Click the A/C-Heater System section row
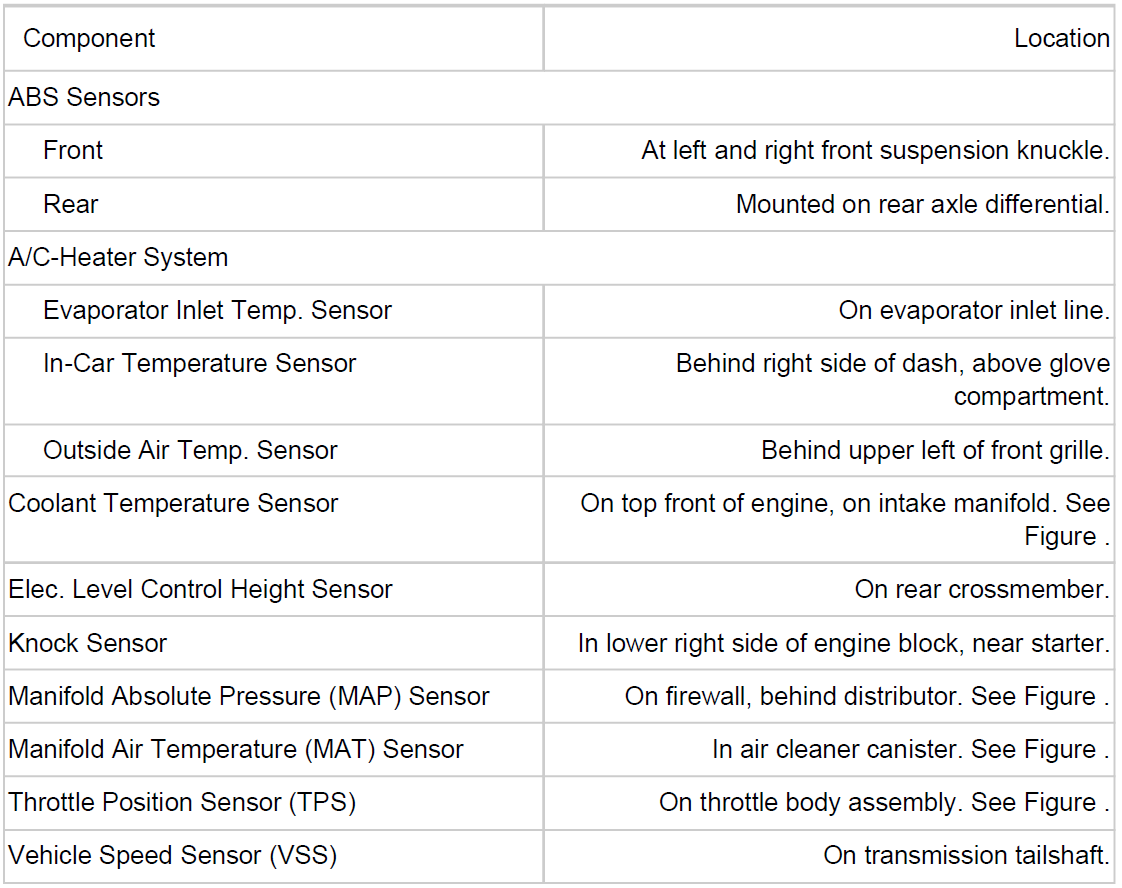Screen dimensions: 1122x888 click(118, 258)
